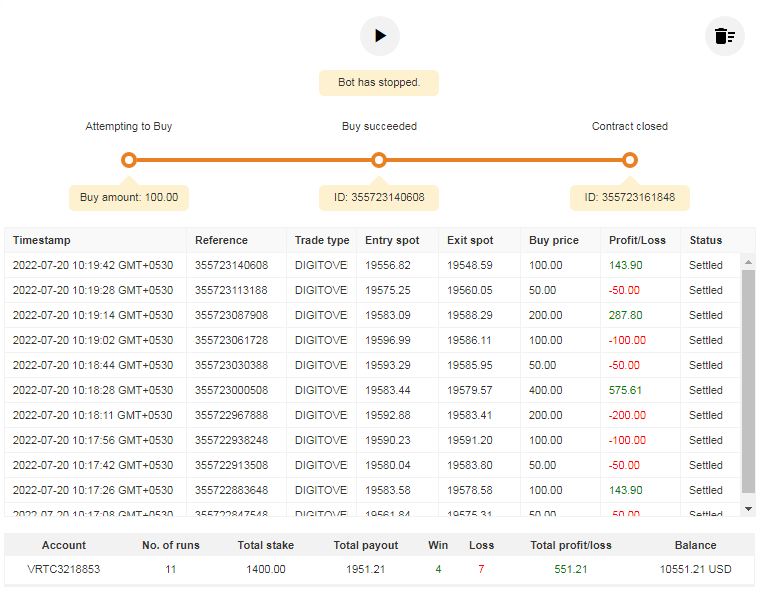Viewport: 762px width, 592px height.
Task: Click the ID: 355723140608 buy tag
Action: point(378,197)
